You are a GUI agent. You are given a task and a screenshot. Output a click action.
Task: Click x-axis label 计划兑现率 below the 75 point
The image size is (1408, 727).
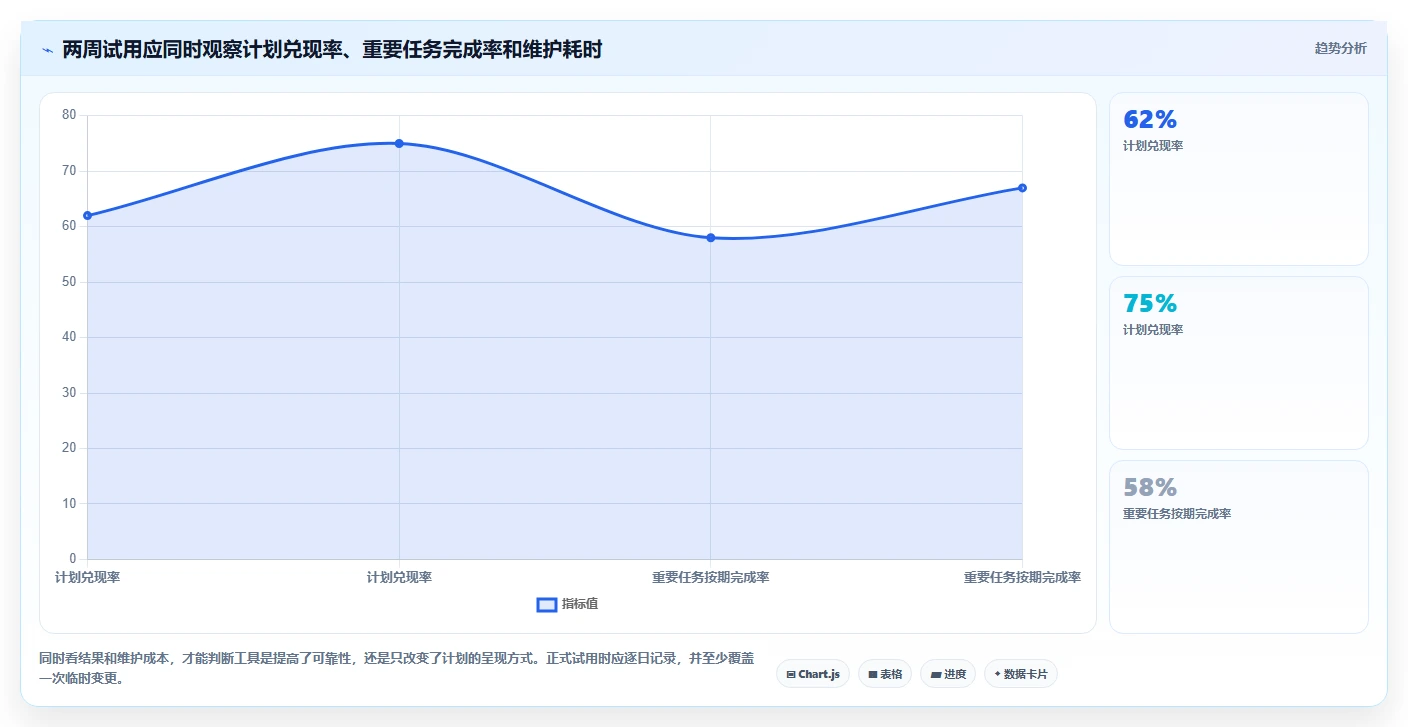coord(399,578)
